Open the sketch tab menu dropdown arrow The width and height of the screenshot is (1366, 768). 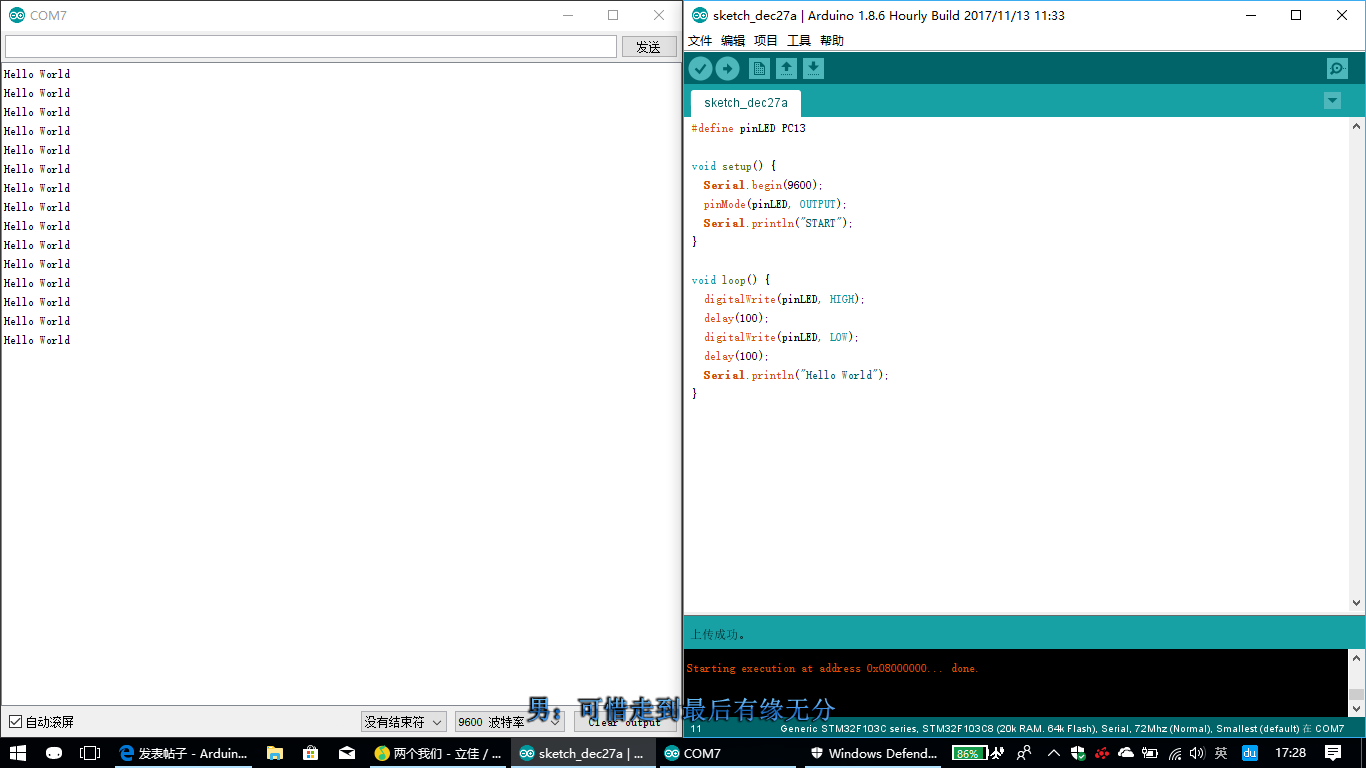pyautogui.click(x=1332, y=100)
